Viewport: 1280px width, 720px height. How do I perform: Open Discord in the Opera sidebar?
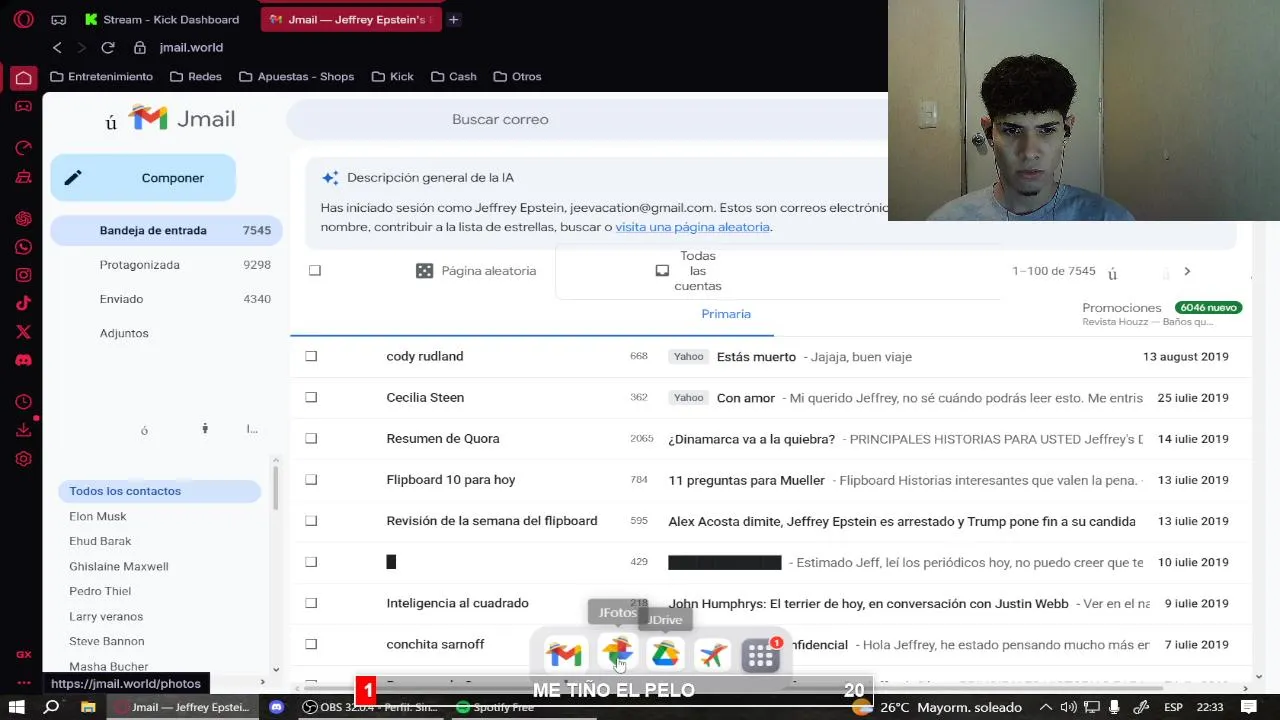point(23,359)
